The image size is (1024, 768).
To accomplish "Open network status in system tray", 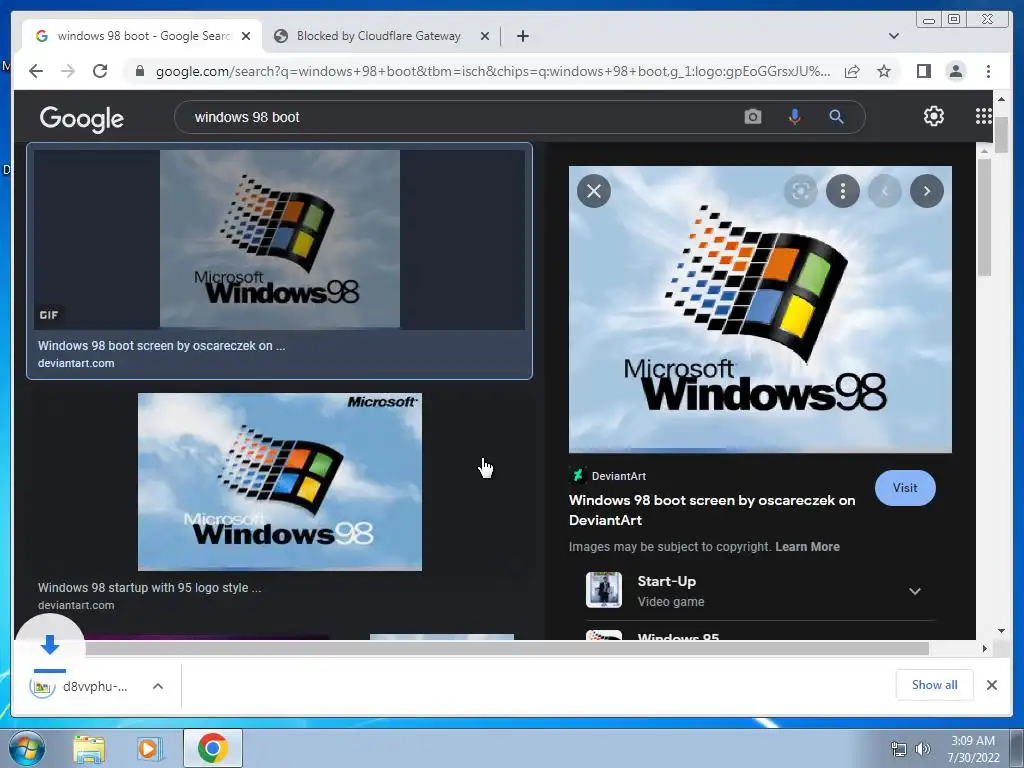I will point(899,749).
